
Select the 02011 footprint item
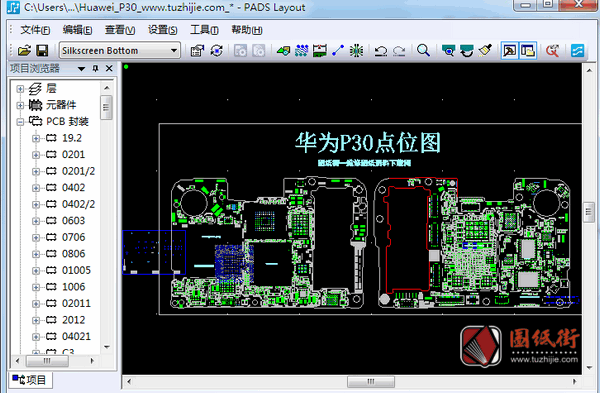click(76, 303)
